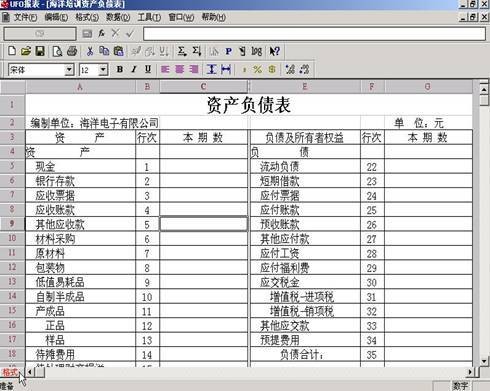
Task: Click vertical scrollbar up arrow
Action: pos(484,89)
